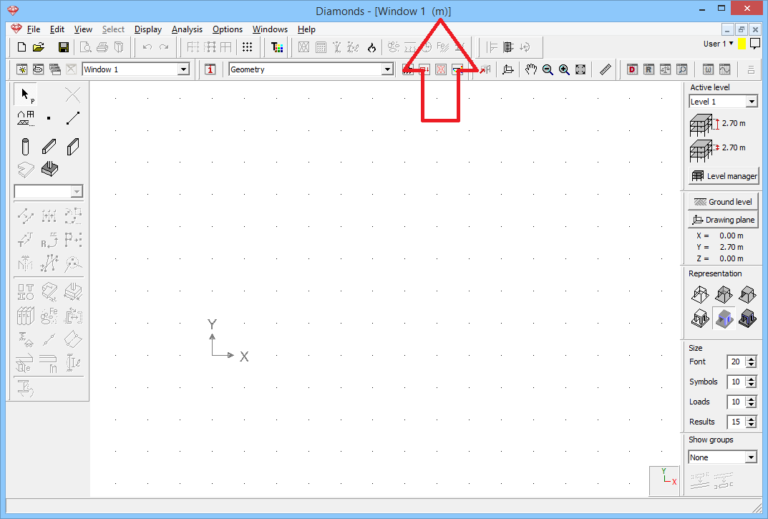Select the dark rendered representation icon
This screenshot has height=519, width=768.
coord(747,318)
